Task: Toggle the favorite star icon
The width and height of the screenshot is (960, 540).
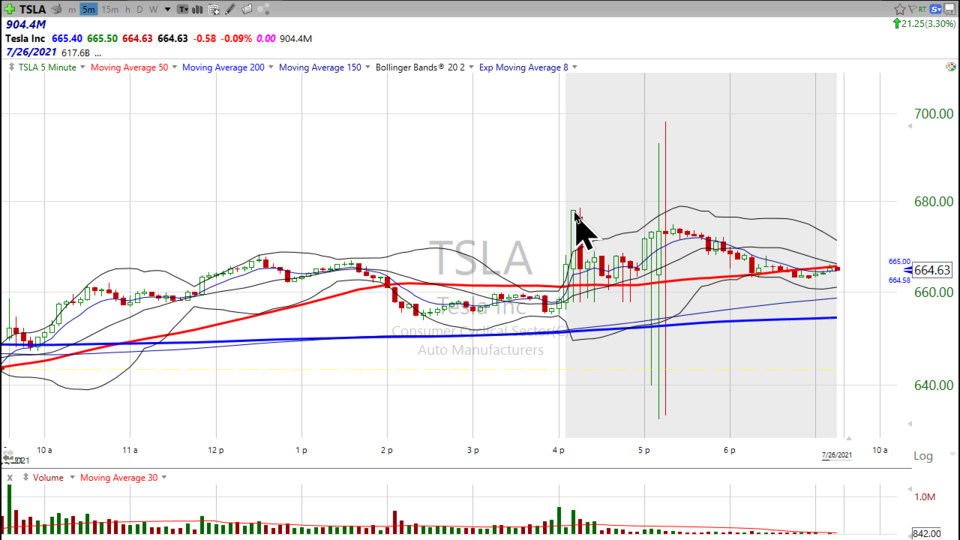Action: [899, 9]
